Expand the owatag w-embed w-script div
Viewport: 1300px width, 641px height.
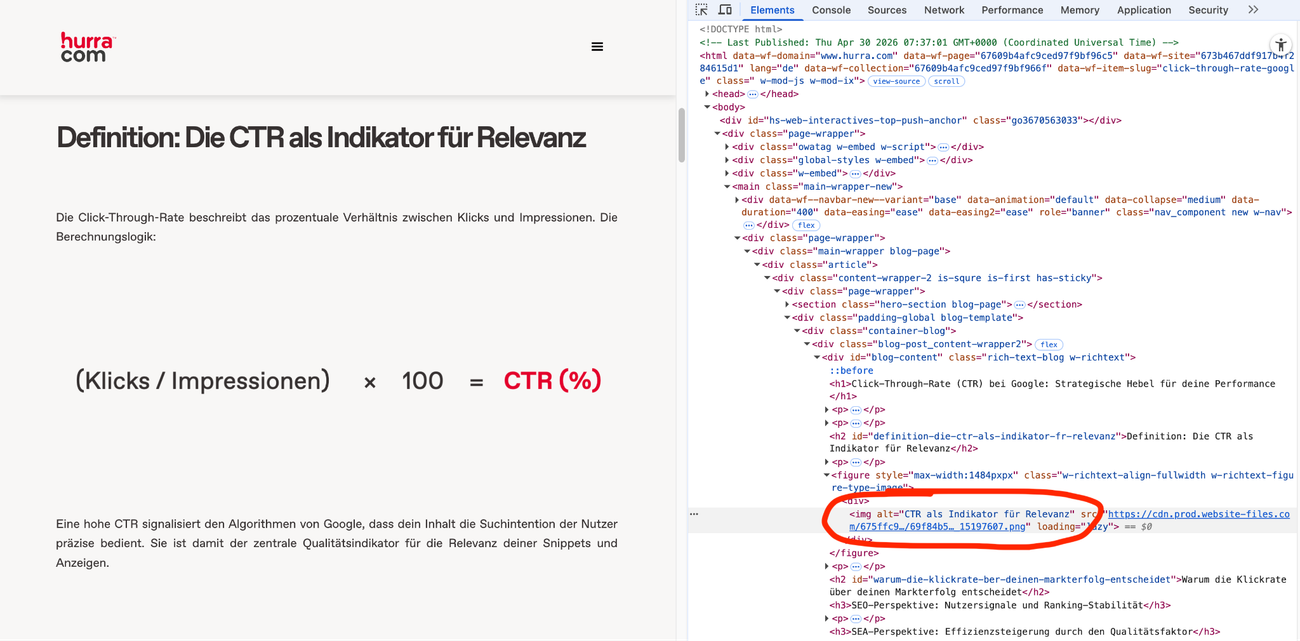coord(727,147)
